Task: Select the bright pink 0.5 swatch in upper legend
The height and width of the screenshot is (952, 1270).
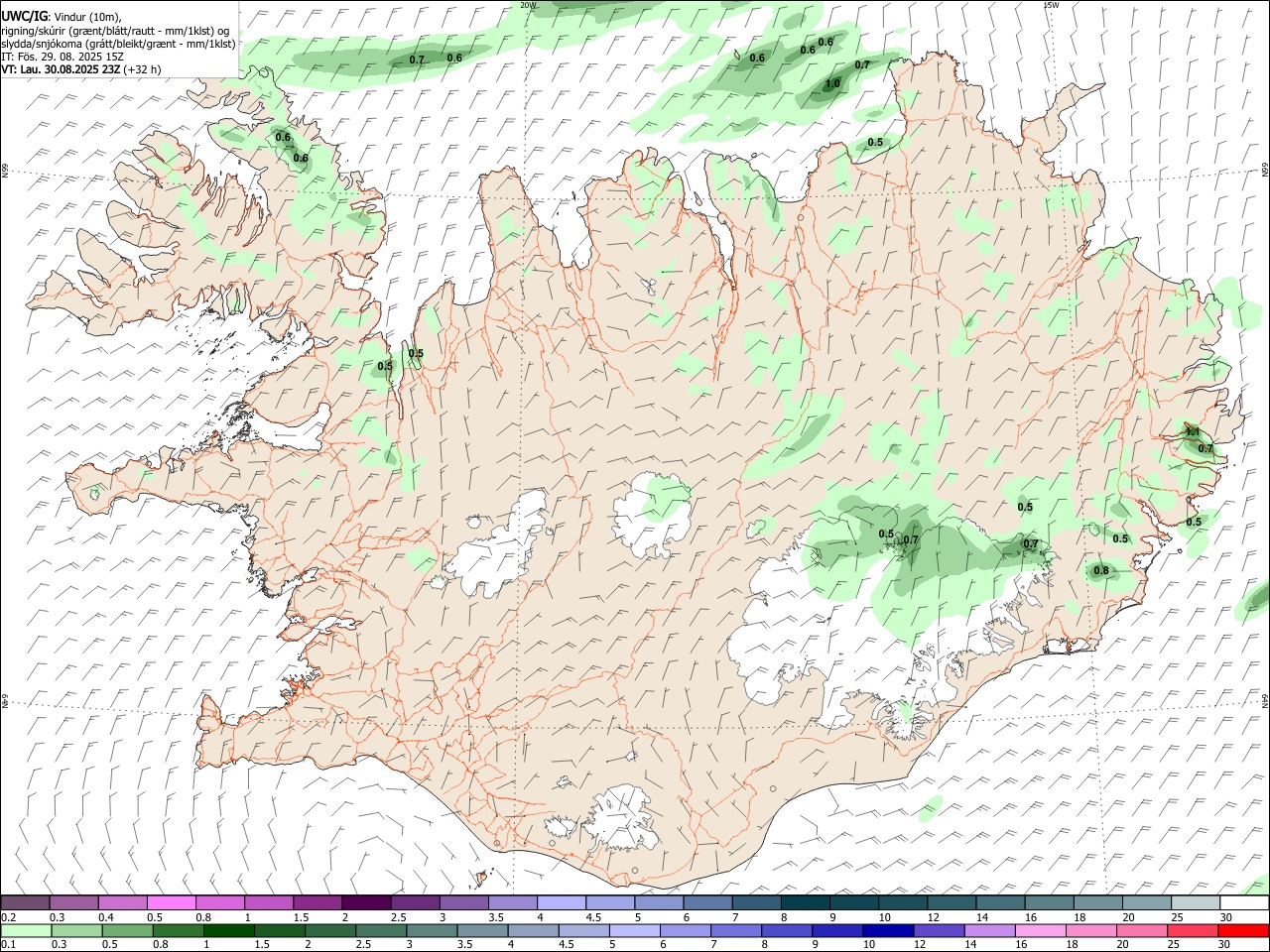Action: (171, 903)
